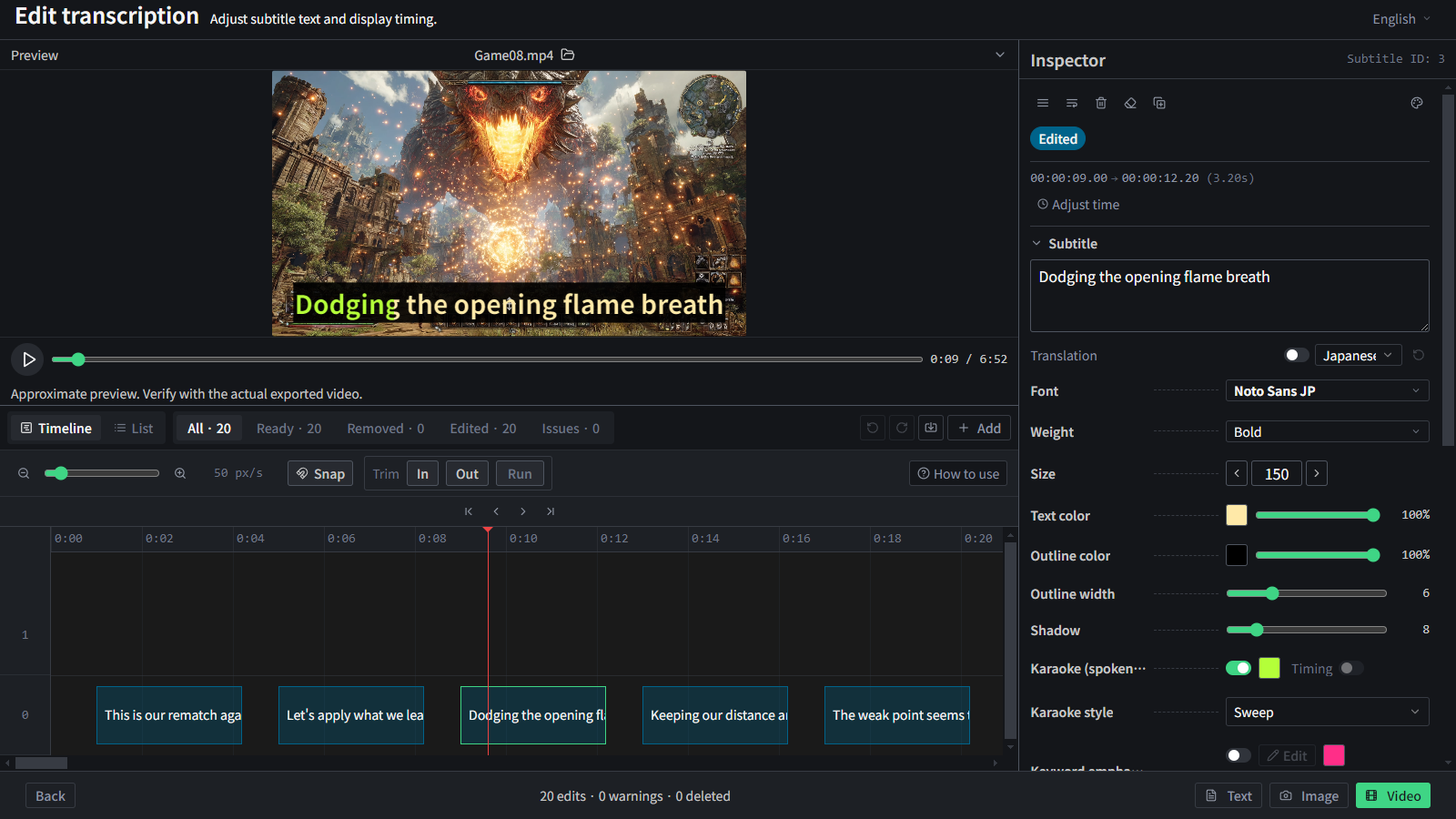Filter by Ready · 20
Viewport: 1456px width, 819px height.
point(288,428)
